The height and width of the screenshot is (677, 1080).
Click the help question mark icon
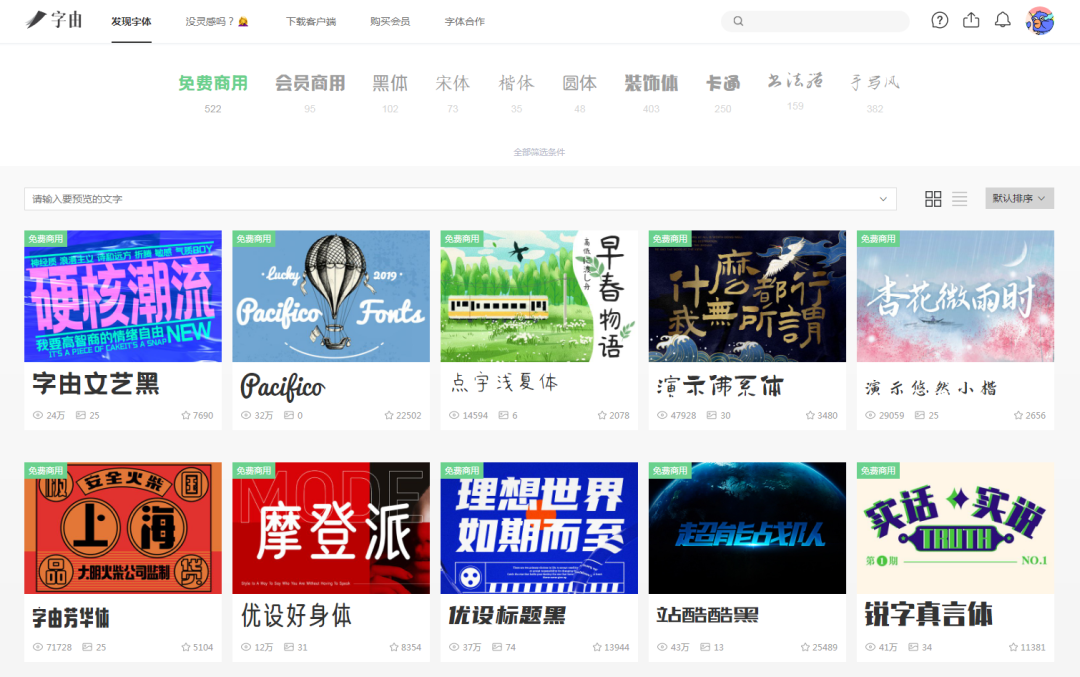tap(939, 20)
